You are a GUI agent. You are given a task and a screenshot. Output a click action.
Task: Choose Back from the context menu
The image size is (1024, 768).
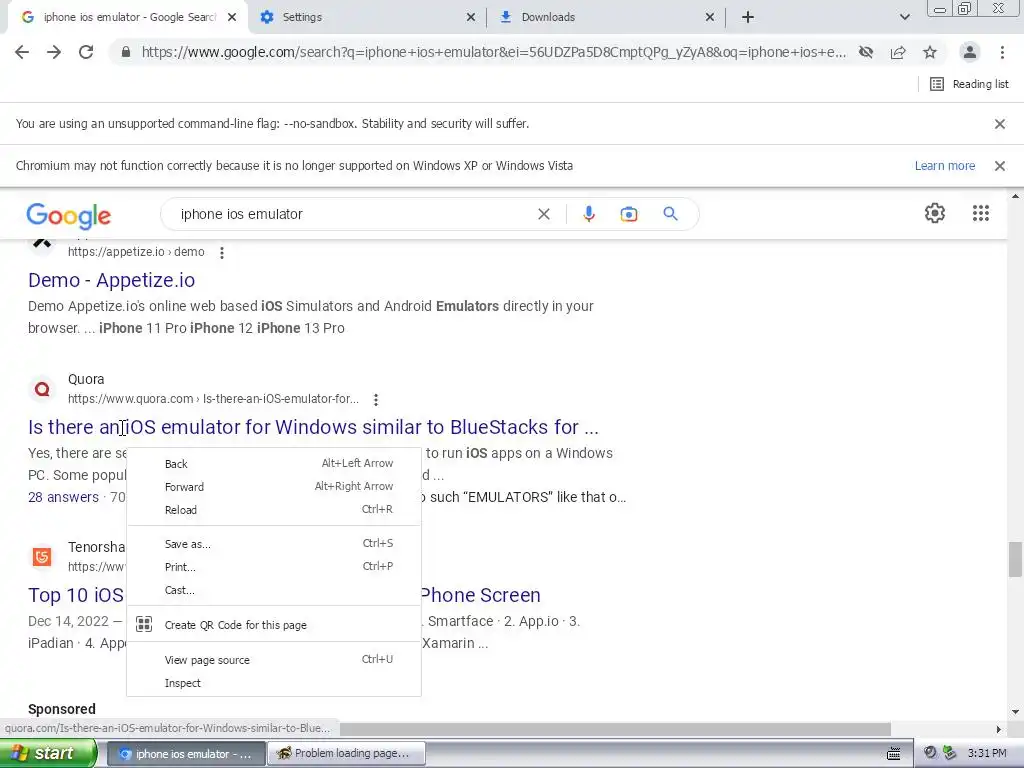tap(274, 464)
